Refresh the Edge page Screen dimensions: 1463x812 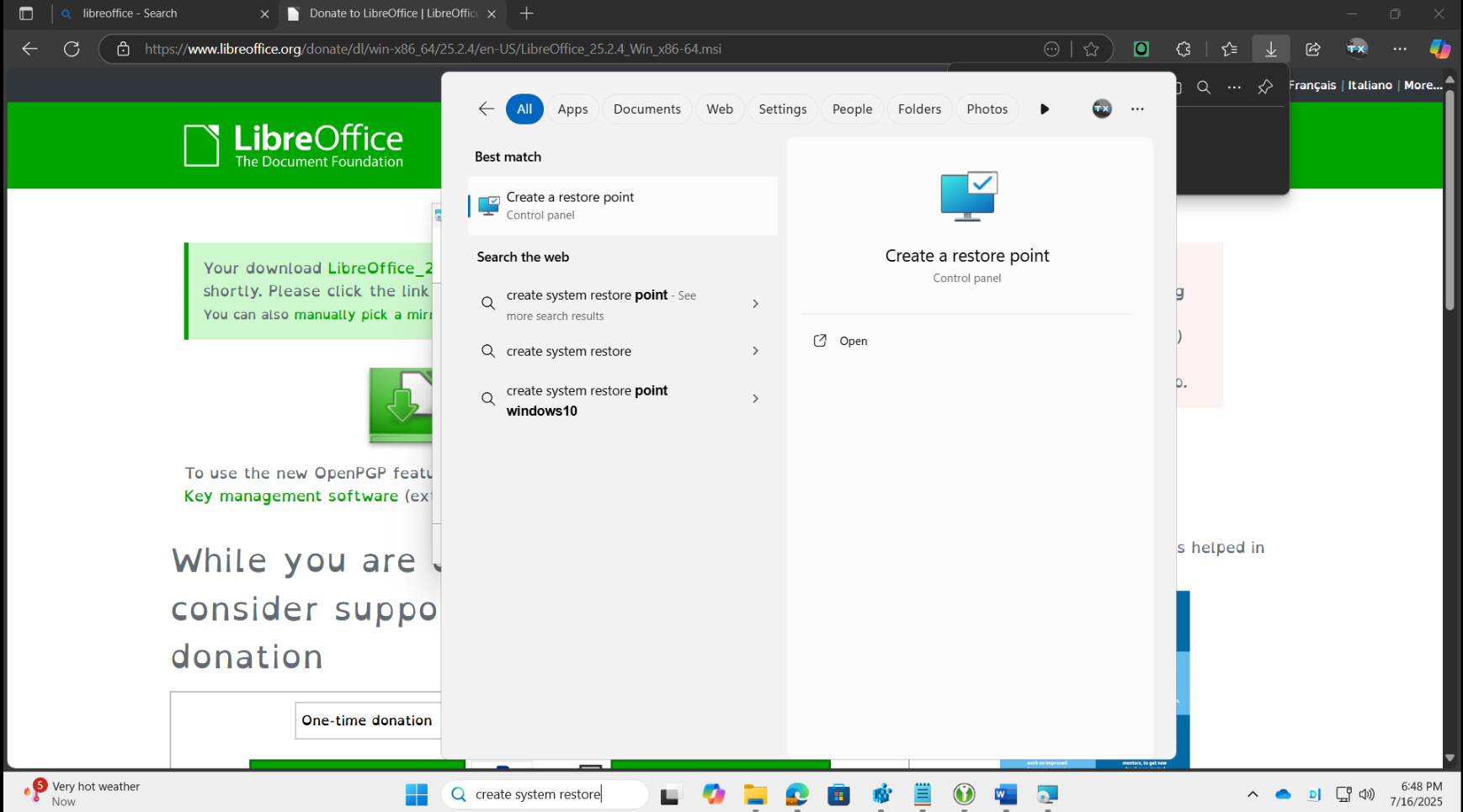tap(72, 49)
